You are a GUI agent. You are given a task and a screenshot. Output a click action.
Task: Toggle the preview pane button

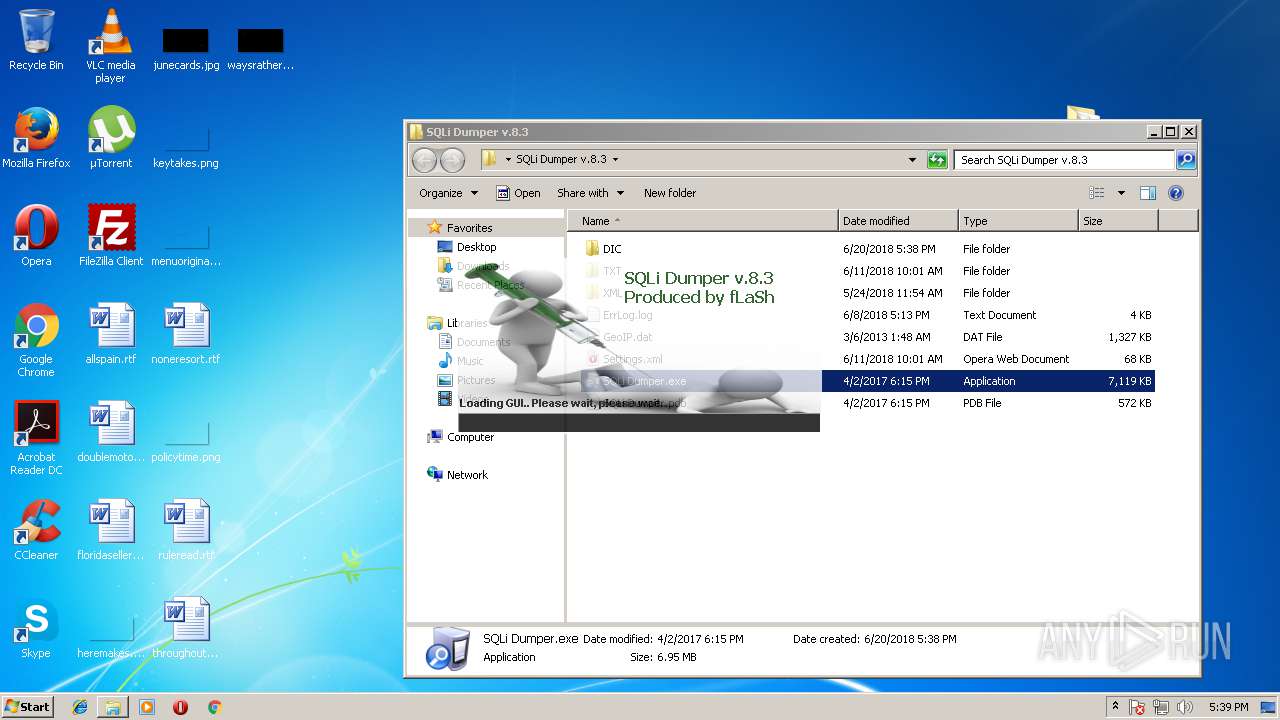click(x=1148, y=193)
